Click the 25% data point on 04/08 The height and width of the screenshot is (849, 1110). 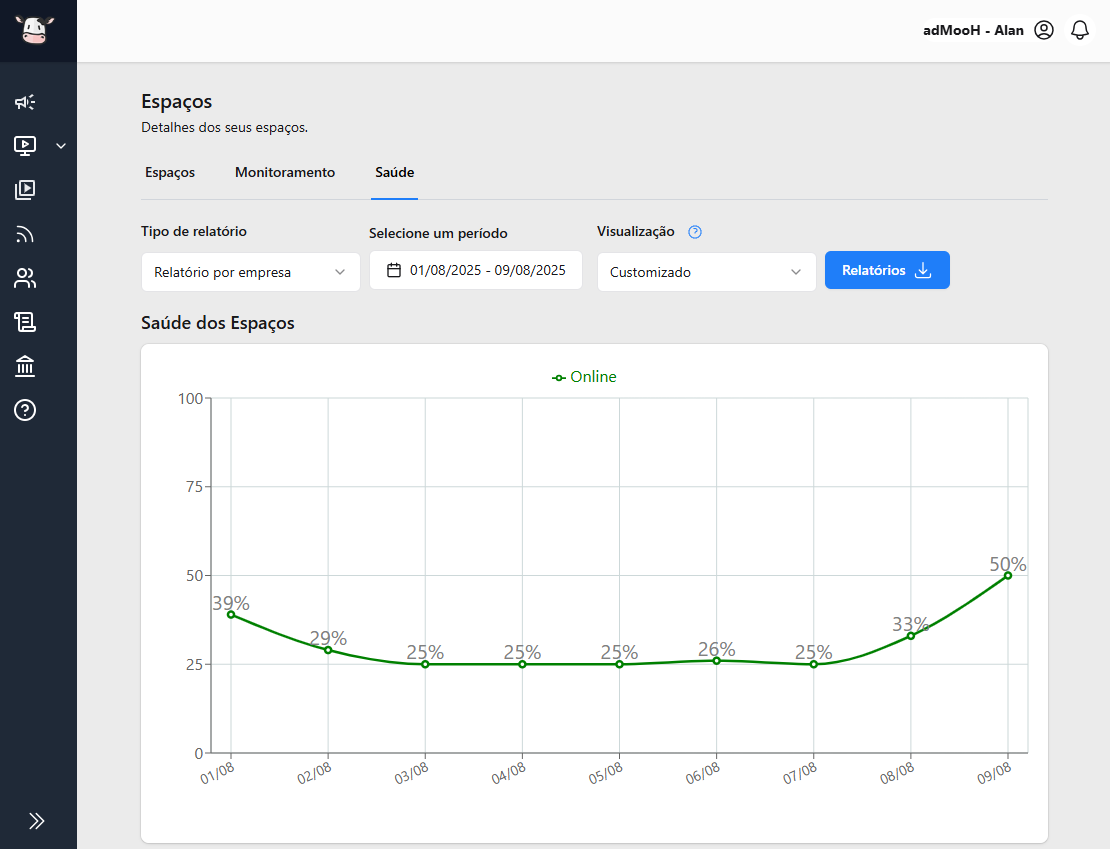[x=522, y=664]
